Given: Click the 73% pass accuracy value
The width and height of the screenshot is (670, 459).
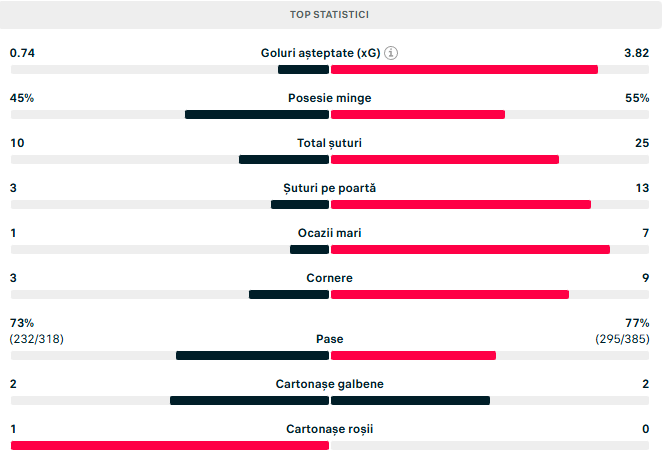Looking at the screenshot, I should (22, 323).
